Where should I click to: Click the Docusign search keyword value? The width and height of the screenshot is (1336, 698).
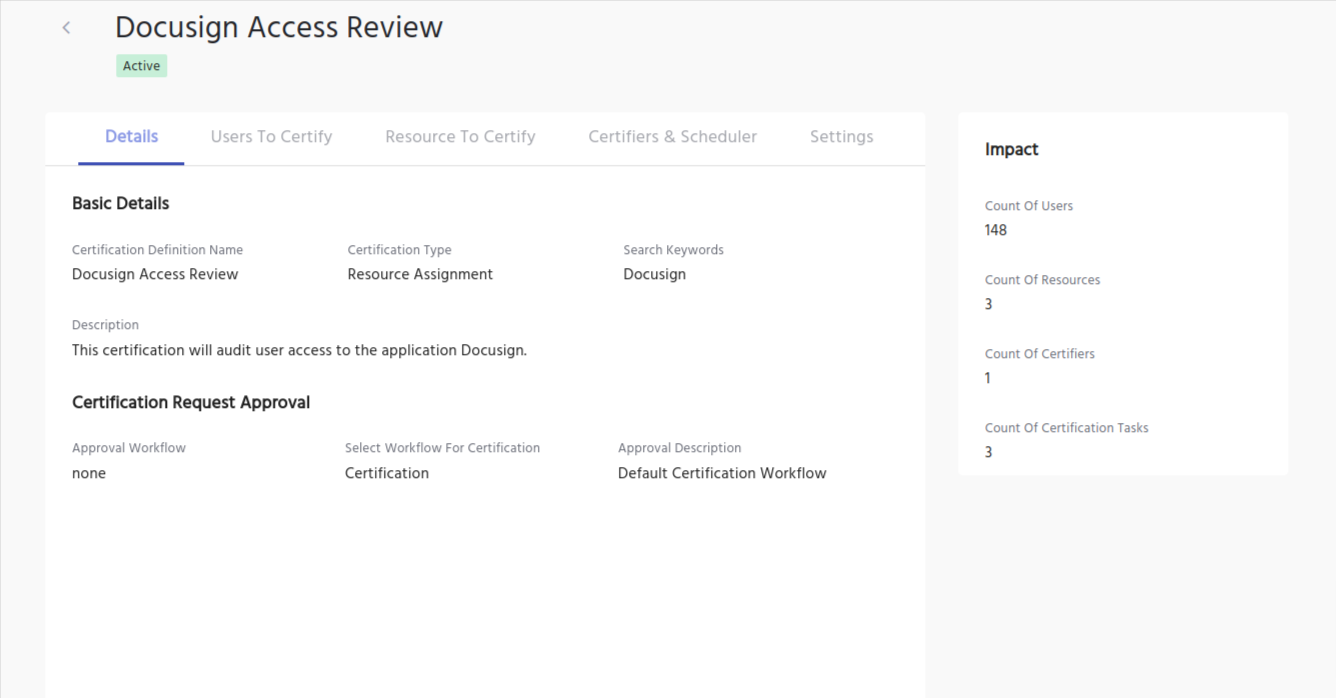pos(654,274)
